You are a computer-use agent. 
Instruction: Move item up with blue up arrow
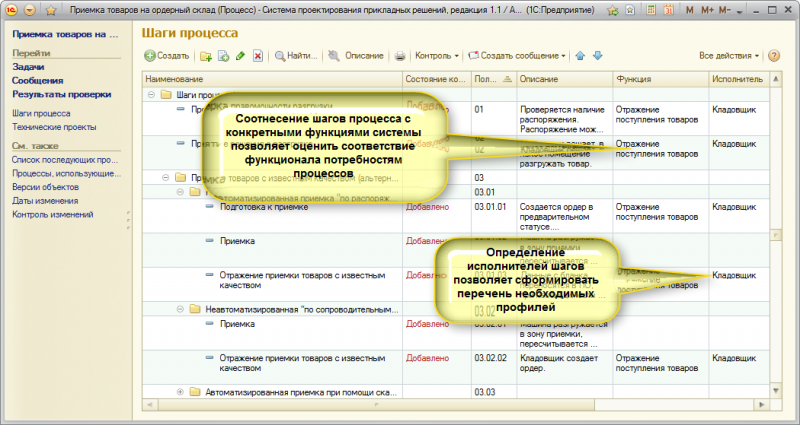coord(580,56)
